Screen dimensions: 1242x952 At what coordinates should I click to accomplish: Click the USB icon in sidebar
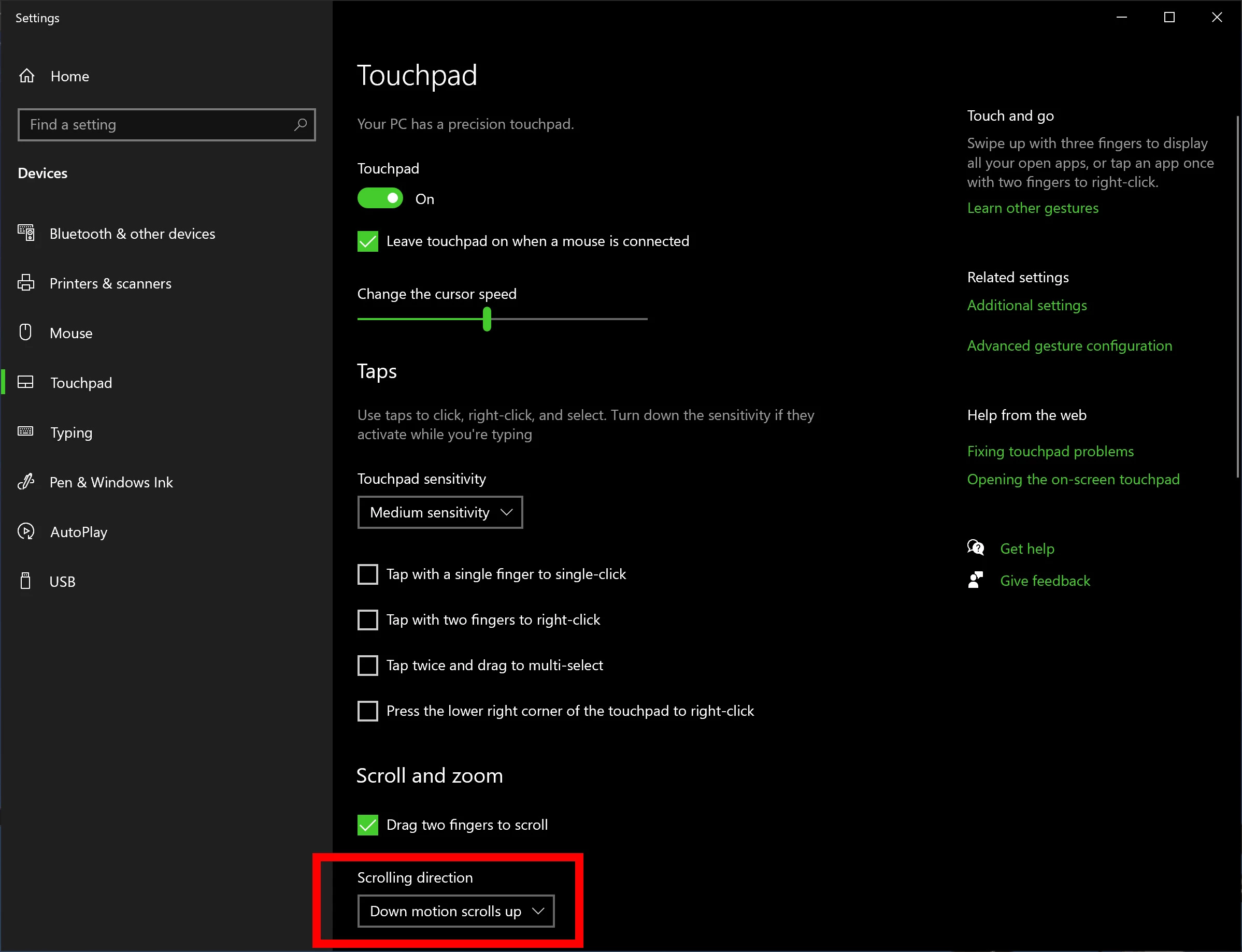coord(25,581)
